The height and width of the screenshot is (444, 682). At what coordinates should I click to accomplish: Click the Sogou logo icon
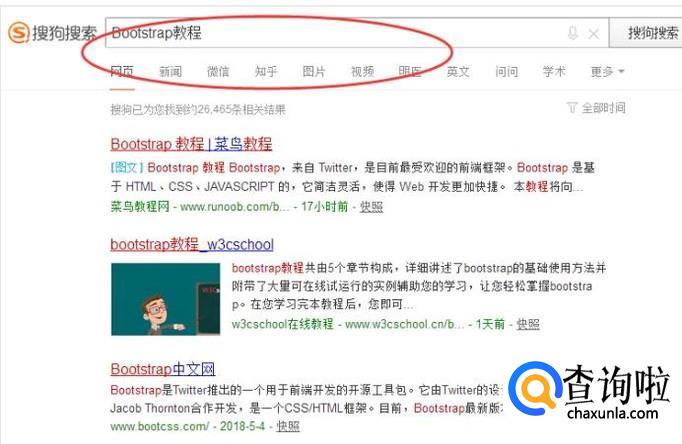point(19,33)
